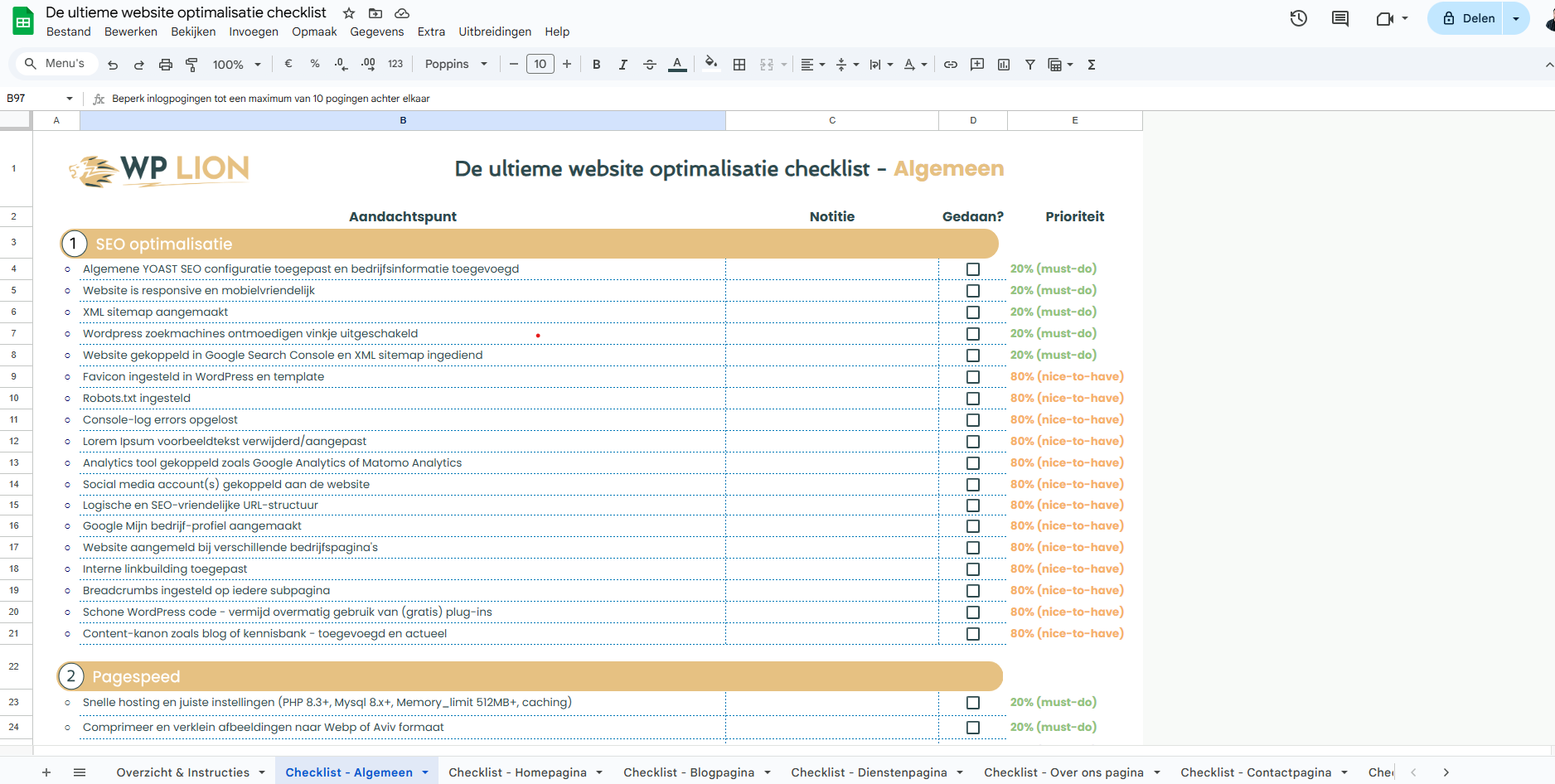Open version history clock icon
Screen dimensions: 1555x784
pos(1298,18)
